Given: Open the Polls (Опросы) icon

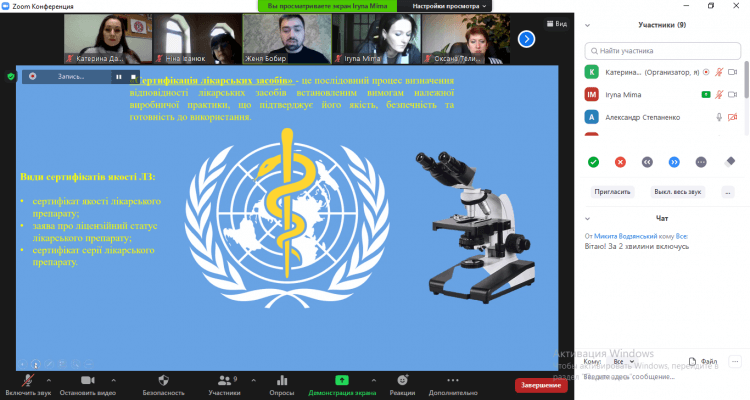Looking at the screenshot, I should pyautogui.click(x=281, y=380).
